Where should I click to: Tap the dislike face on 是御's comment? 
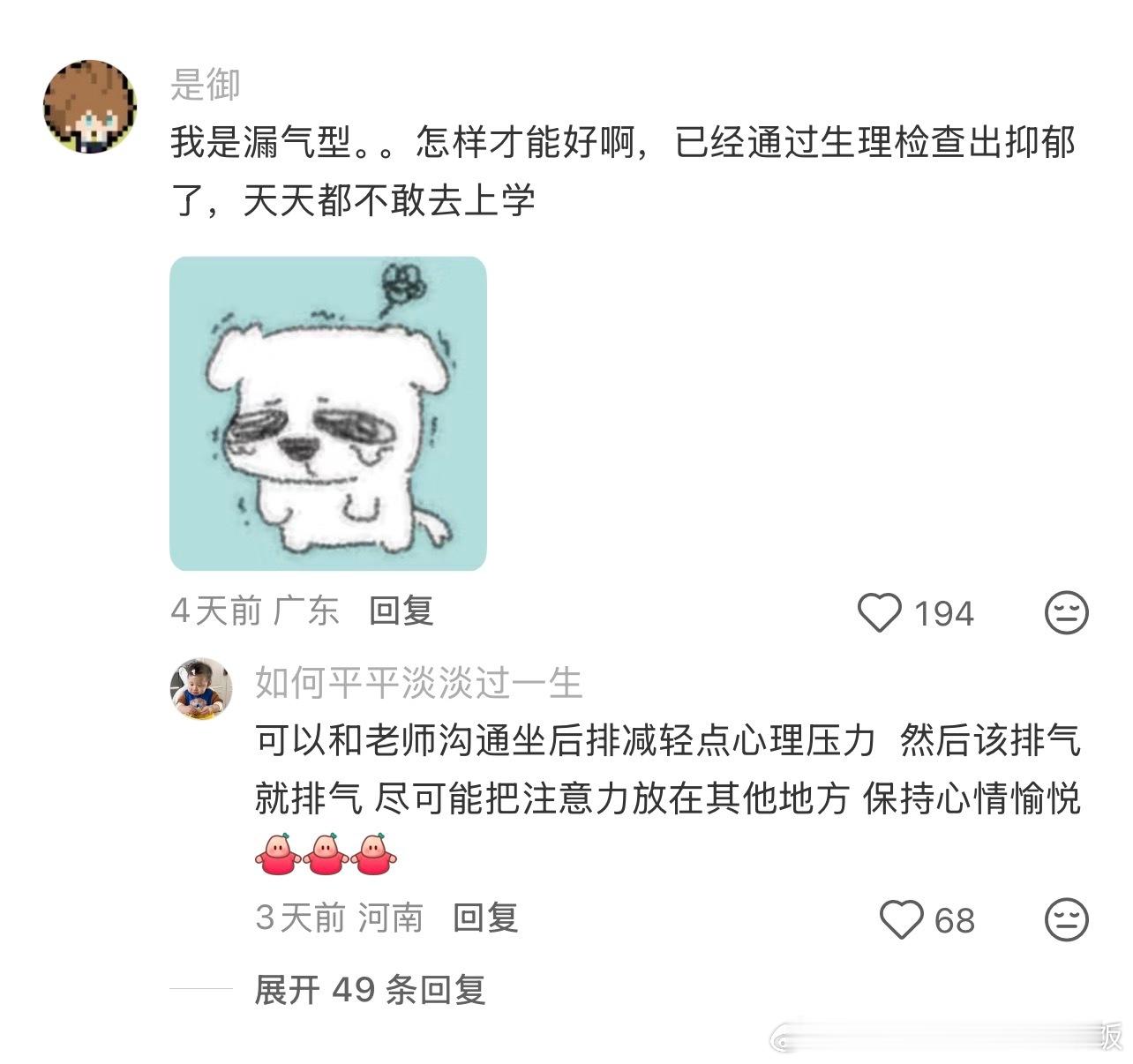coord(1066,612)
